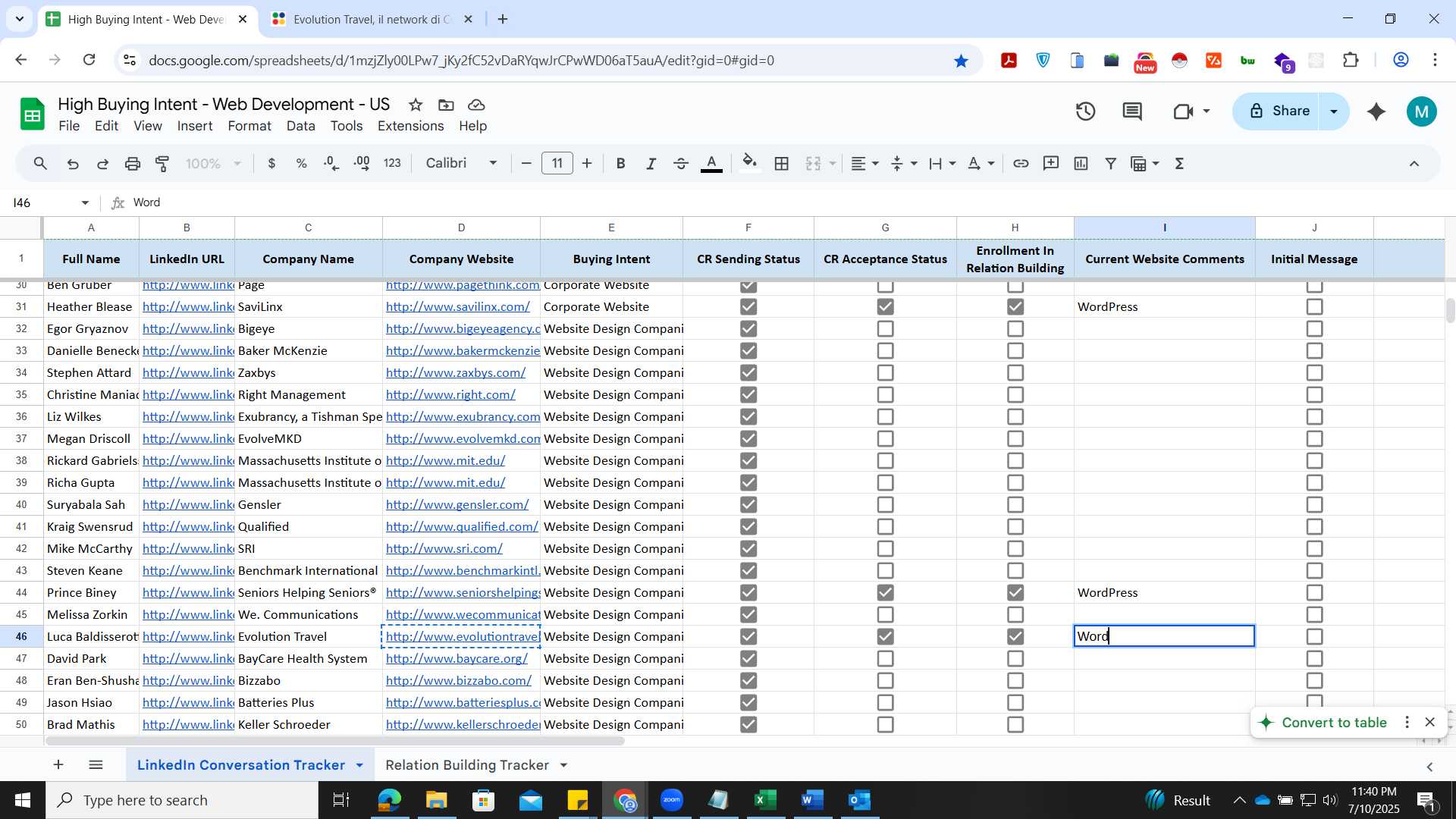Open the borders tool
This screenshot has height=819, width=1456.
[x=782, y=164]
